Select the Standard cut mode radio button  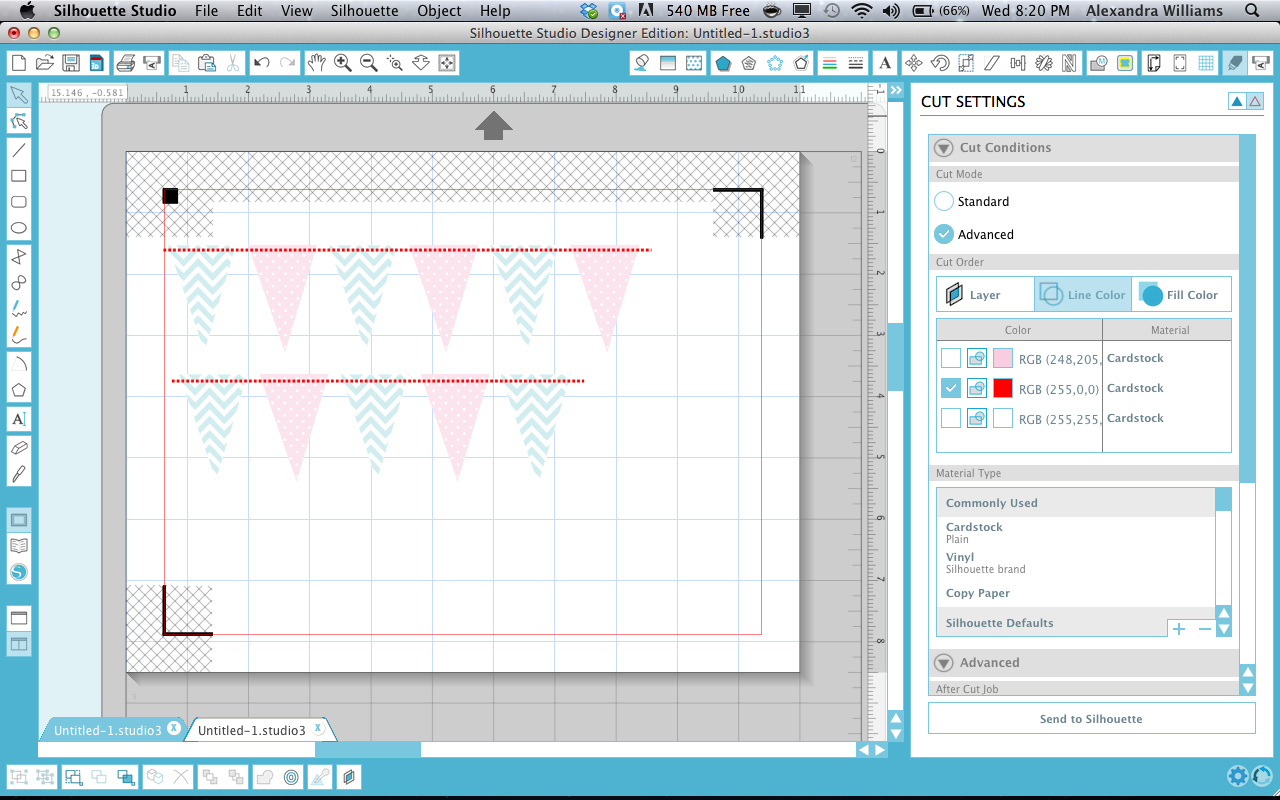[944, 201]
